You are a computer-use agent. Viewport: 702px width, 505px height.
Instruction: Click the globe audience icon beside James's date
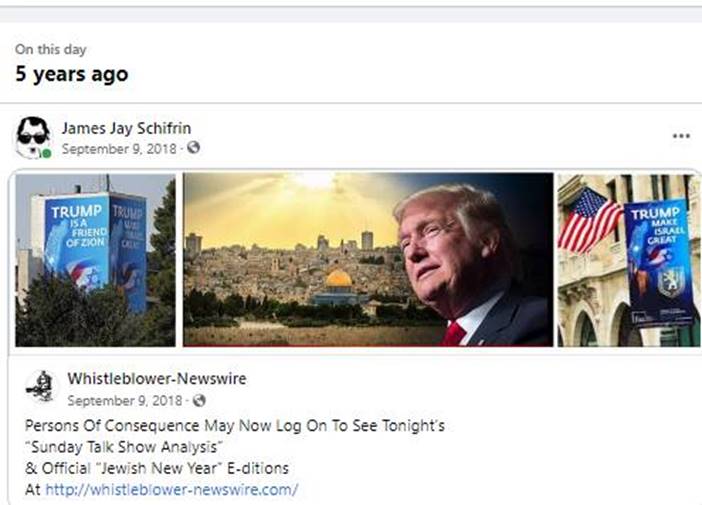(193, 147)
